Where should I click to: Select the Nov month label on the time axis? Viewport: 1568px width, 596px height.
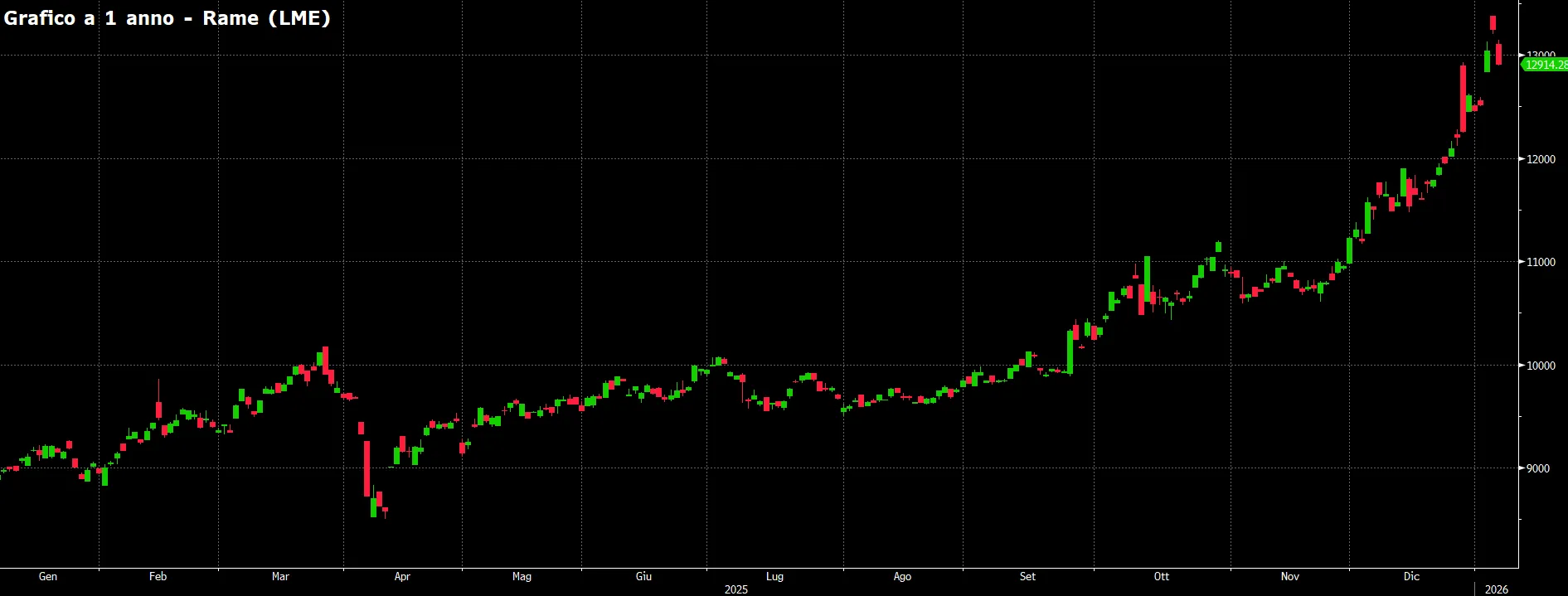[x=1289, y=576]
